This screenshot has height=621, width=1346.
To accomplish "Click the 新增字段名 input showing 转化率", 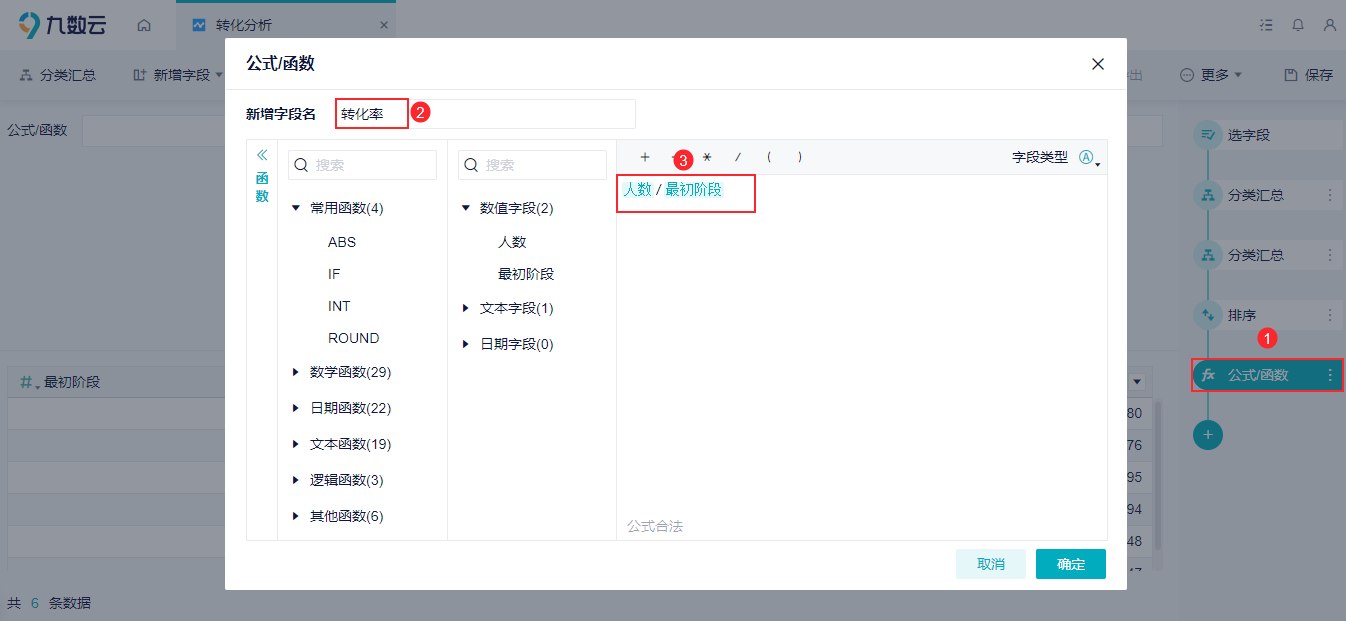I will pos(485,114).
